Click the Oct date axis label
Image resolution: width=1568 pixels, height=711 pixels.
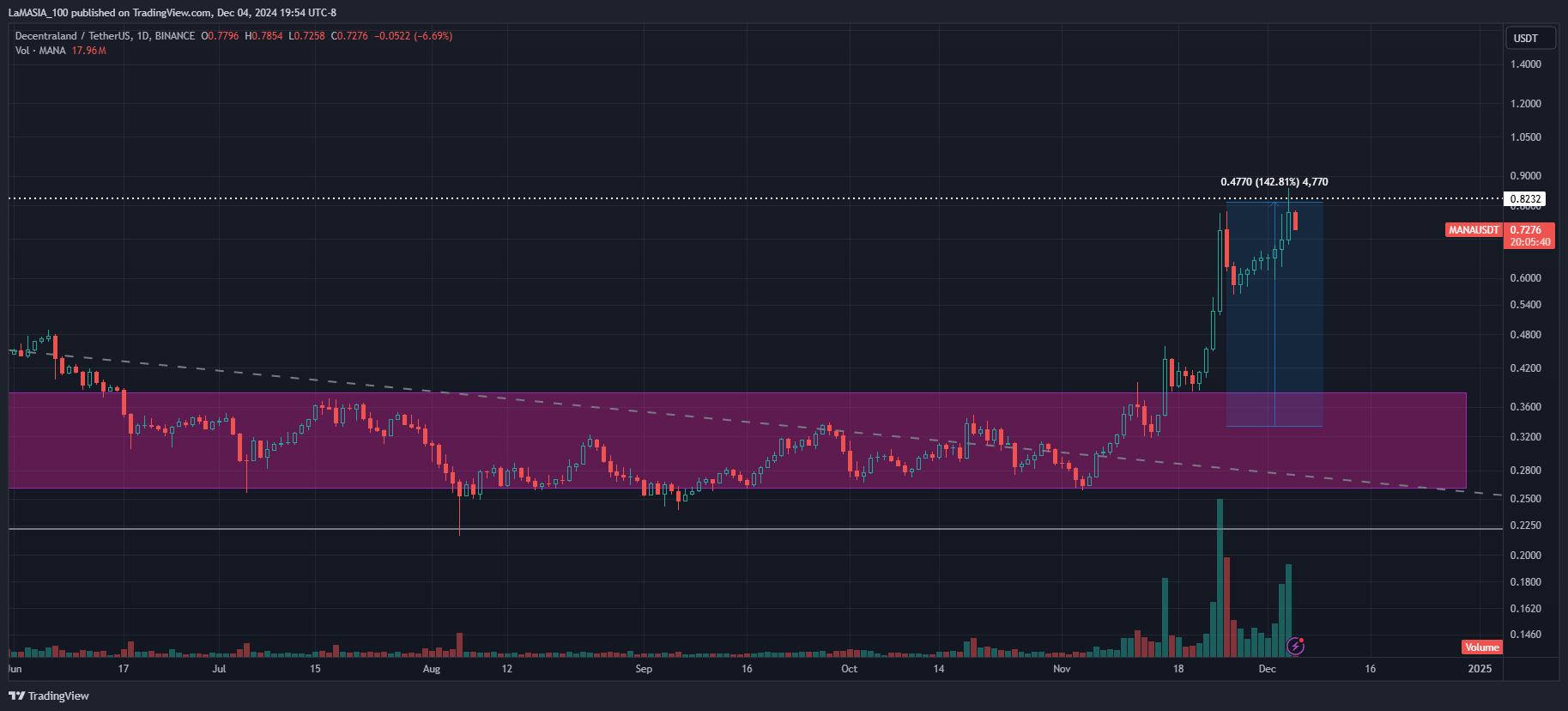849,669
